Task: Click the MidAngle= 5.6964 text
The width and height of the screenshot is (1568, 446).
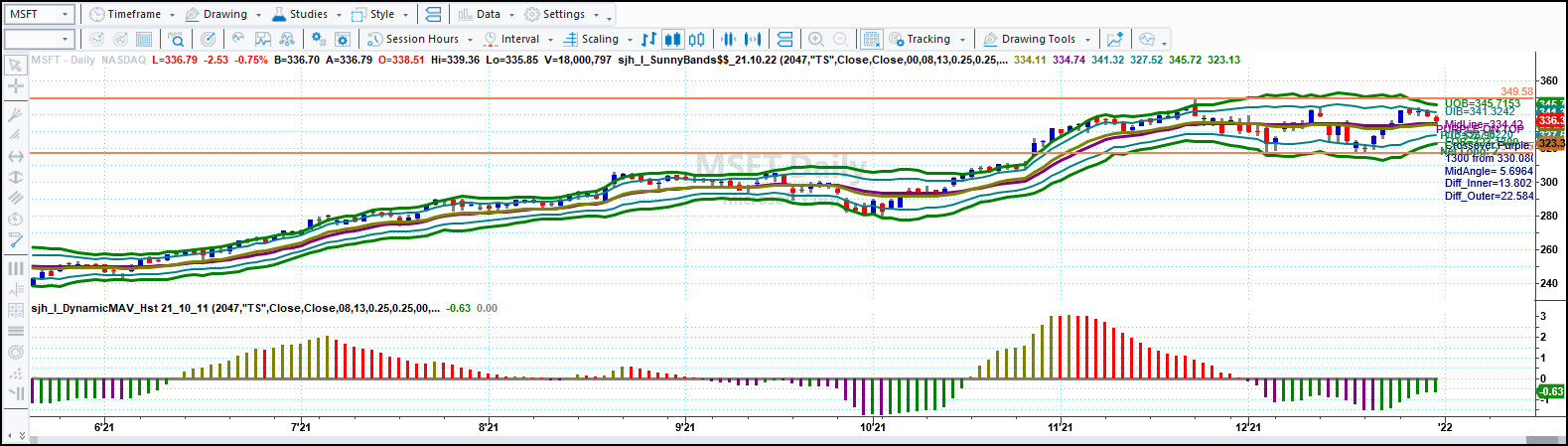Action: [x=1489, y=171]
